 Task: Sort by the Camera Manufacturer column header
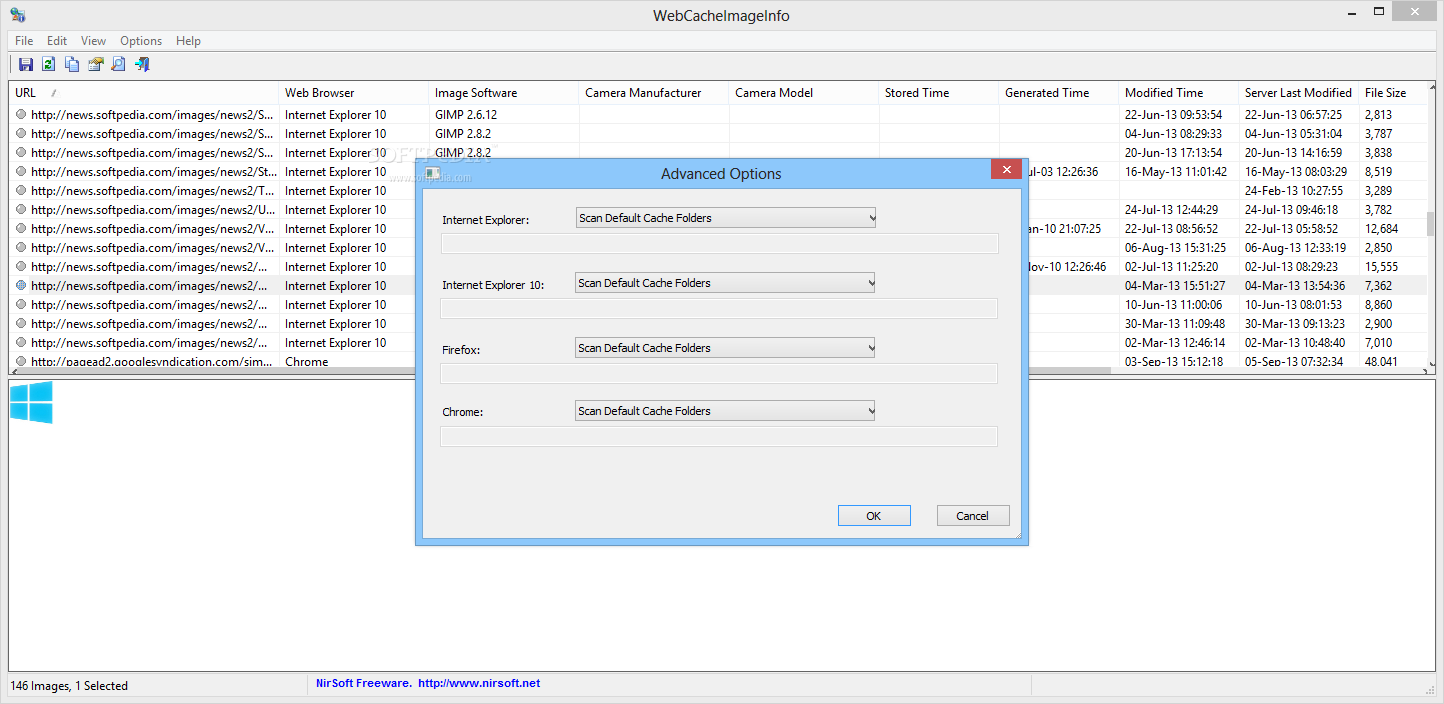[654, 93]
